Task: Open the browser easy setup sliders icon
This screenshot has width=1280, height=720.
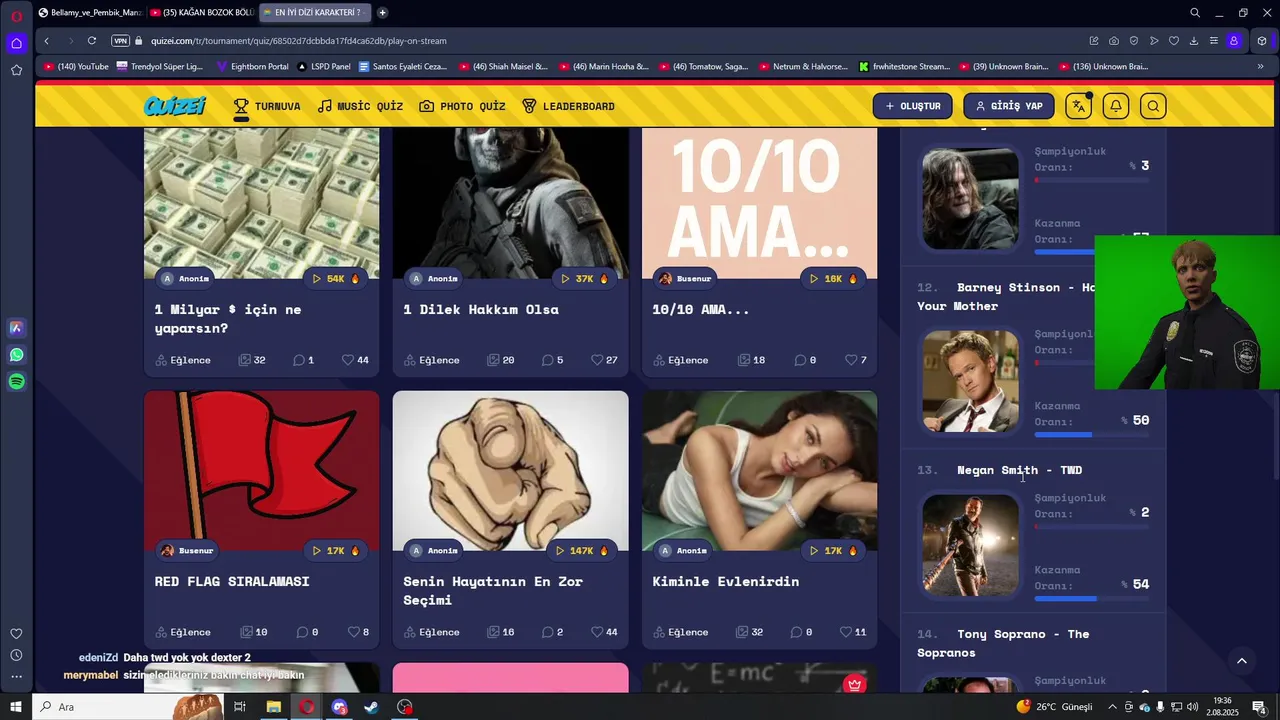Action: [1214, 41]
